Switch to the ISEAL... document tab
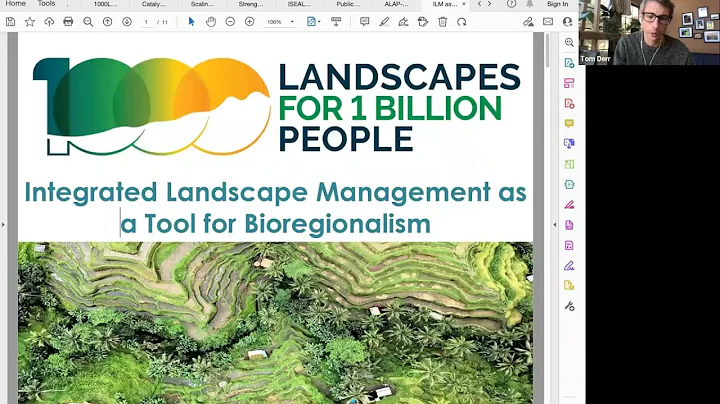The height and width of the screenshot is (404, 720). 299,4
